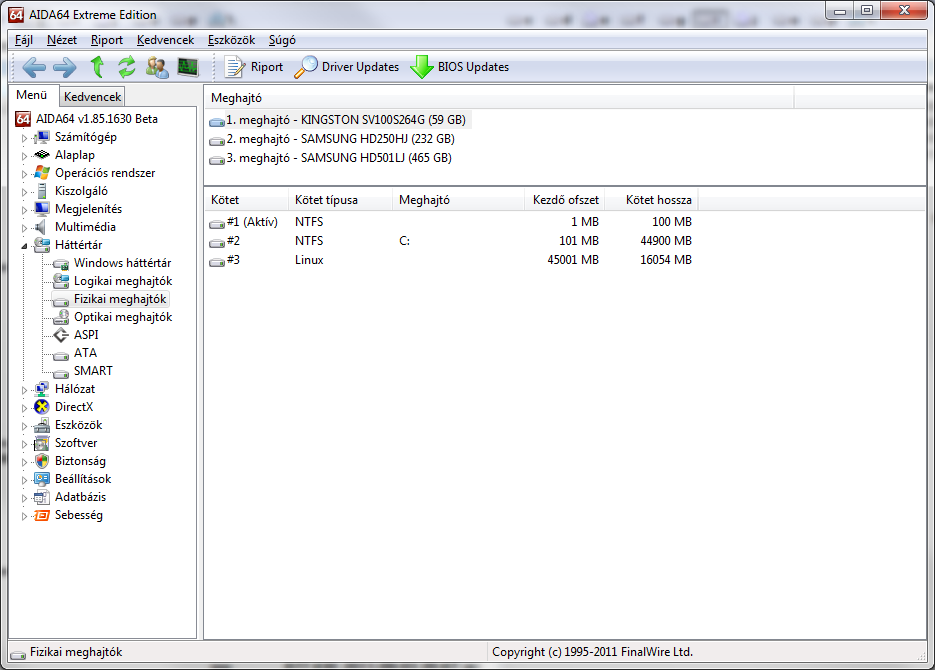The width and height of the screenshot is (935, 670).
Task: Select the Szoftver icon
Action: pos(42,443)
